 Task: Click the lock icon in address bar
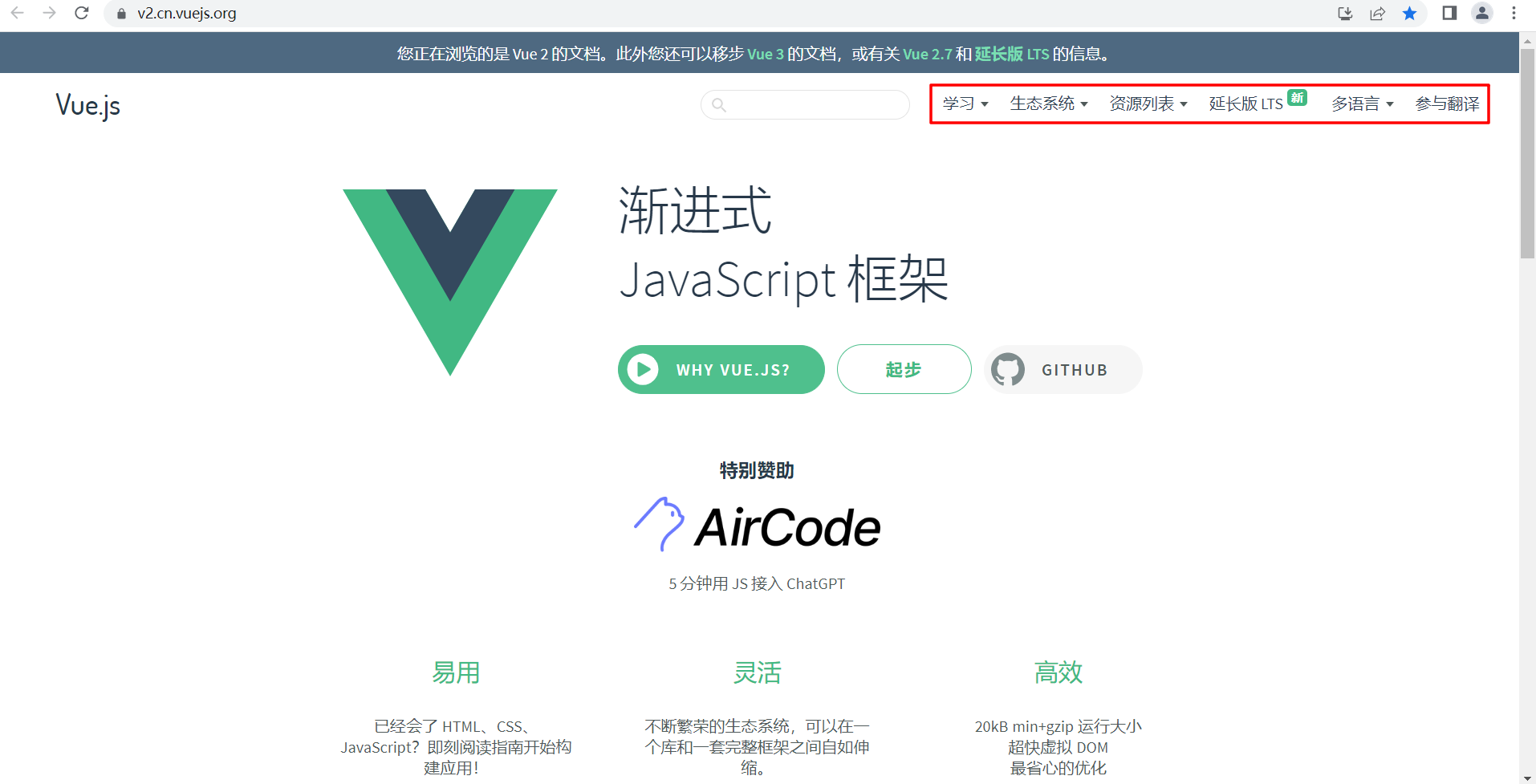pos(122,14)
